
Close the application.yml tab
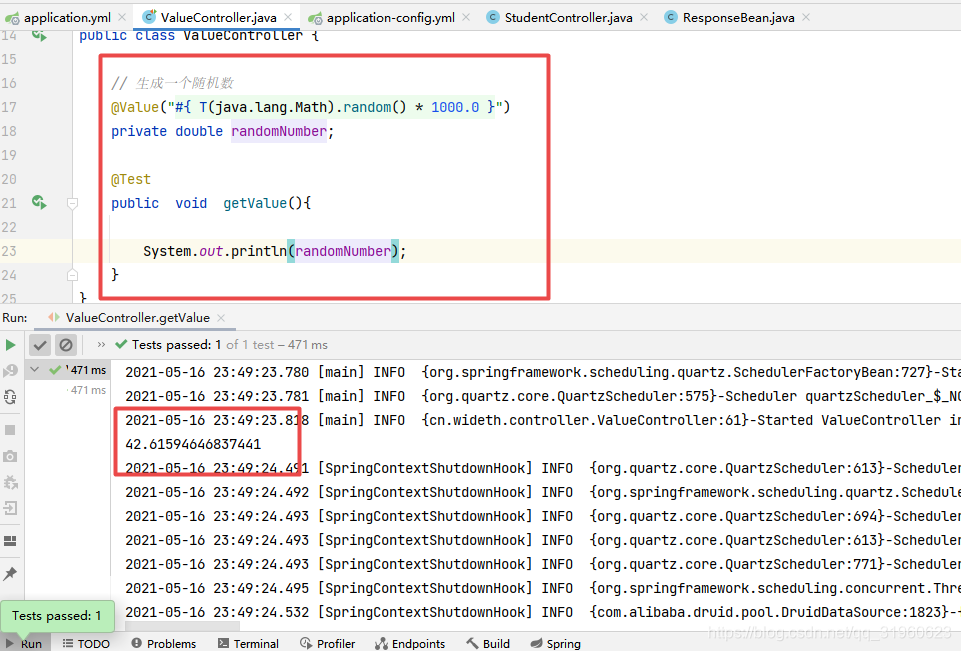[122, 18]
